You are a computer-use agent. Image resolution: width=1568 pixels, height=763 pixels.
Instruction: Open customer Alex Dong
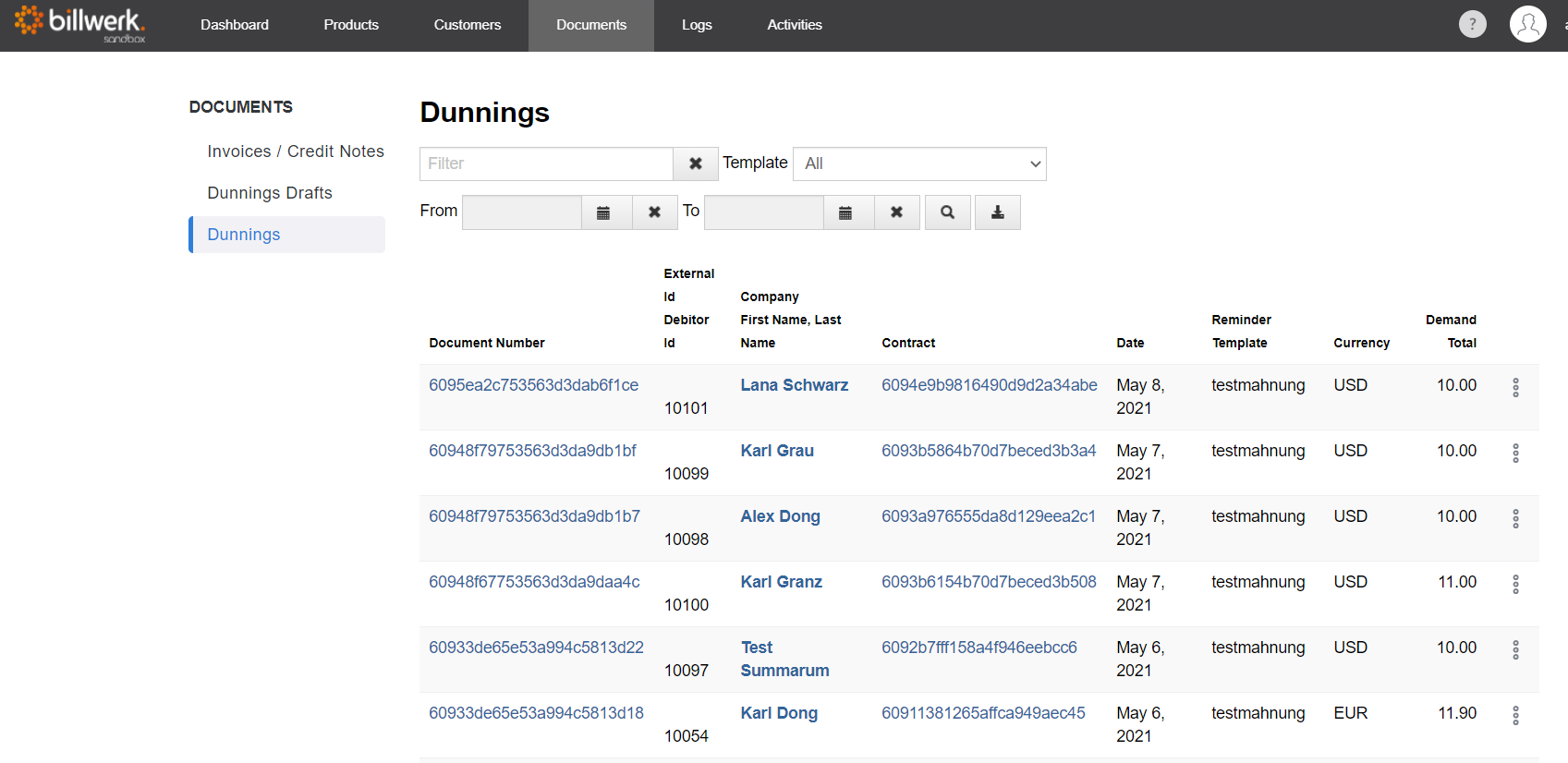(x=780, y=516)
